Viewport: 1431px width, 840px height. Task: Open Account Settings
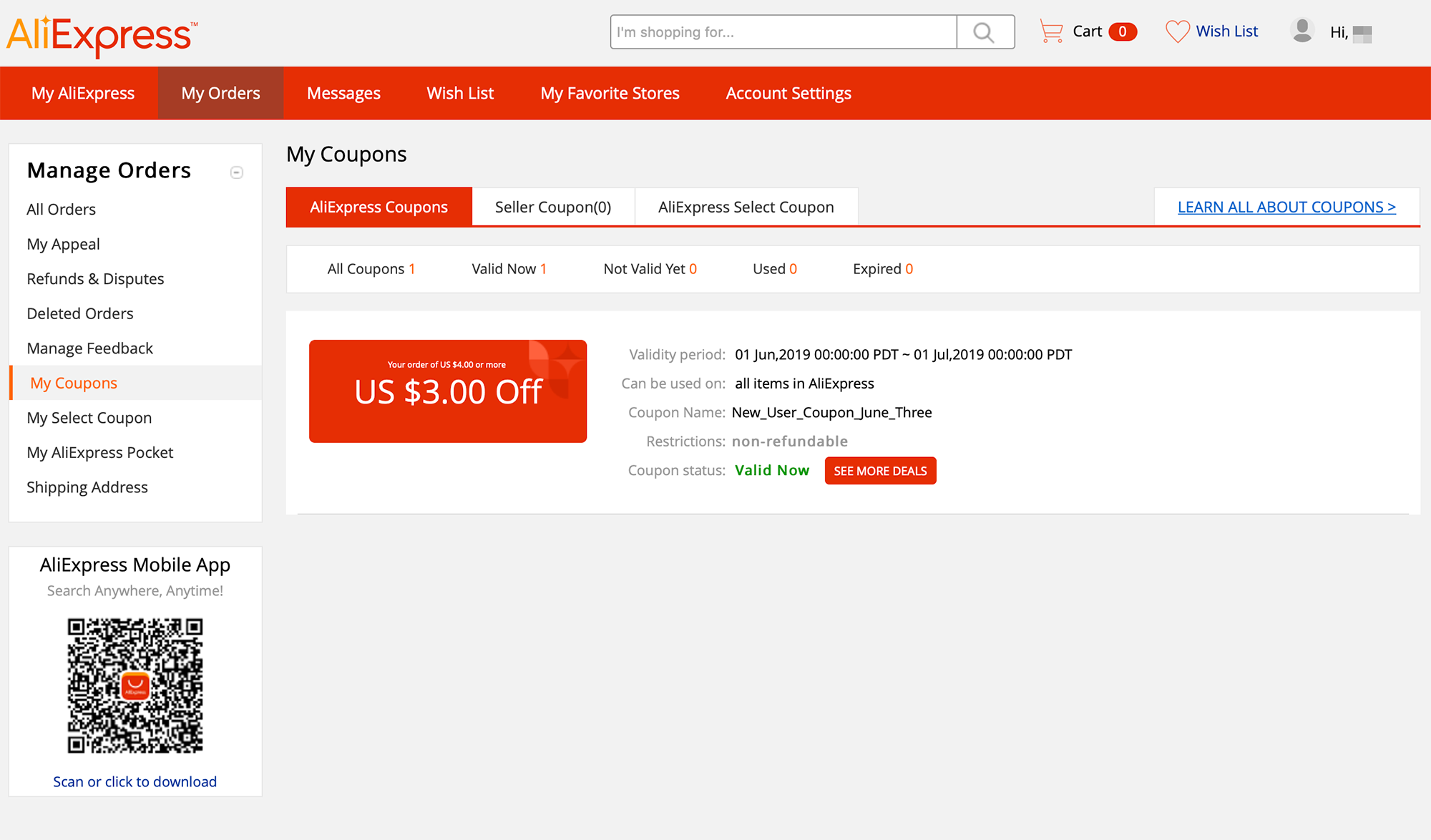click(788, 93)
